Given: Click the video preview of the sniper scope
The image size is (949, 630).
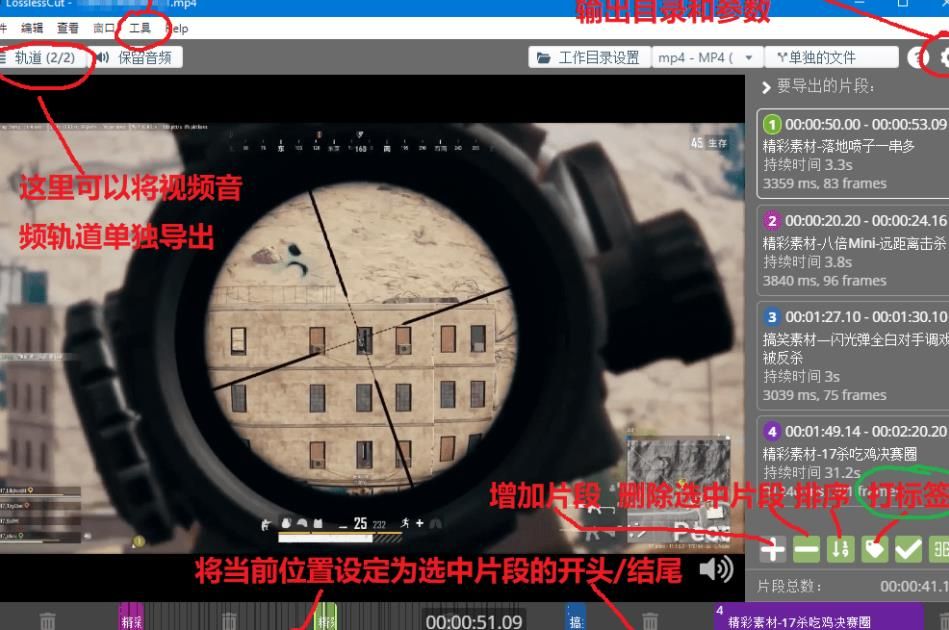Looking at the screenshot, I should coord(372,339).
